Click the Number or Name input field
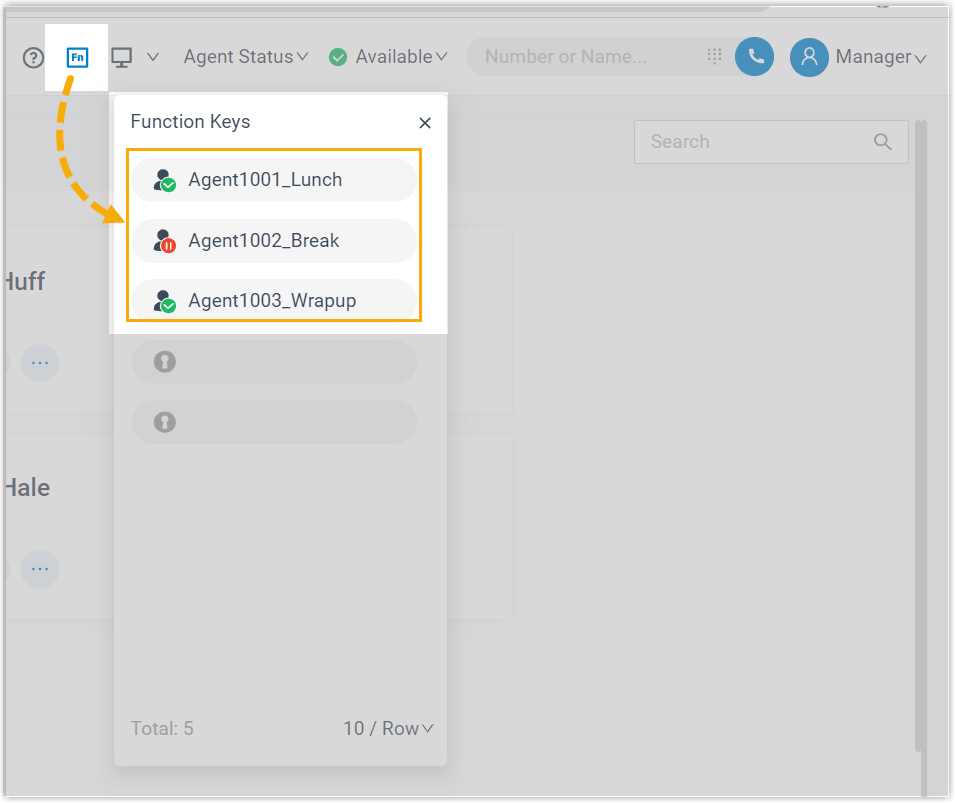 590,57
